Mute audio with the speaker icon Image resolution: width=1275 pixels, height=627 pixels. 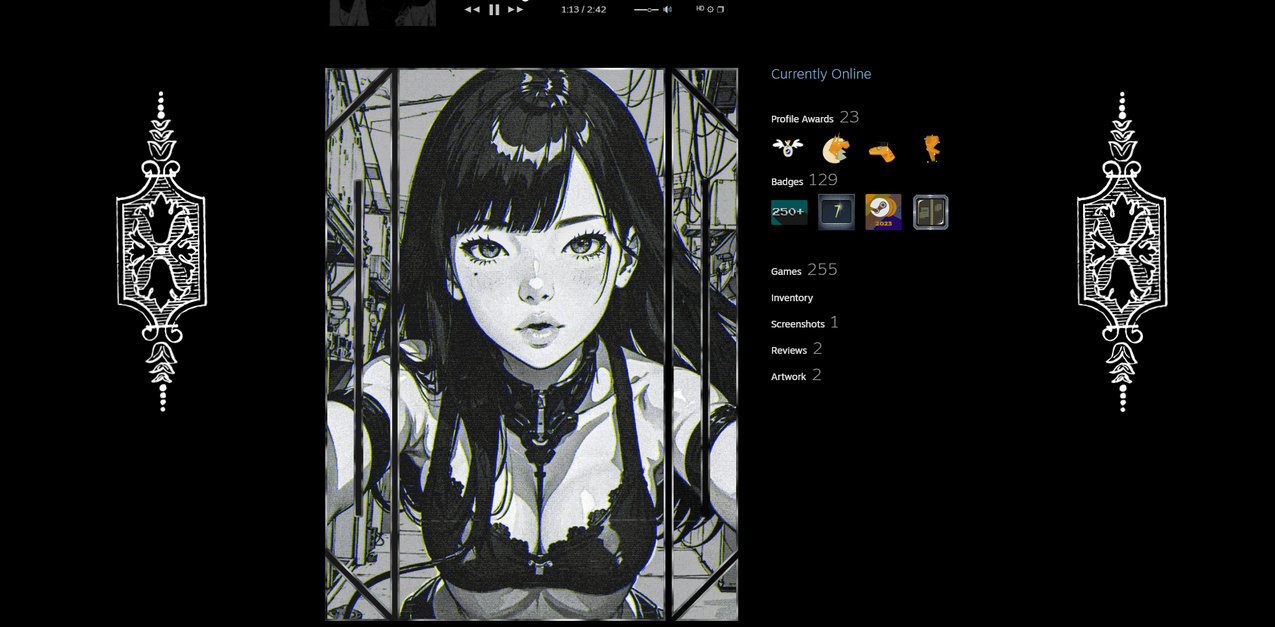point(667,9)
